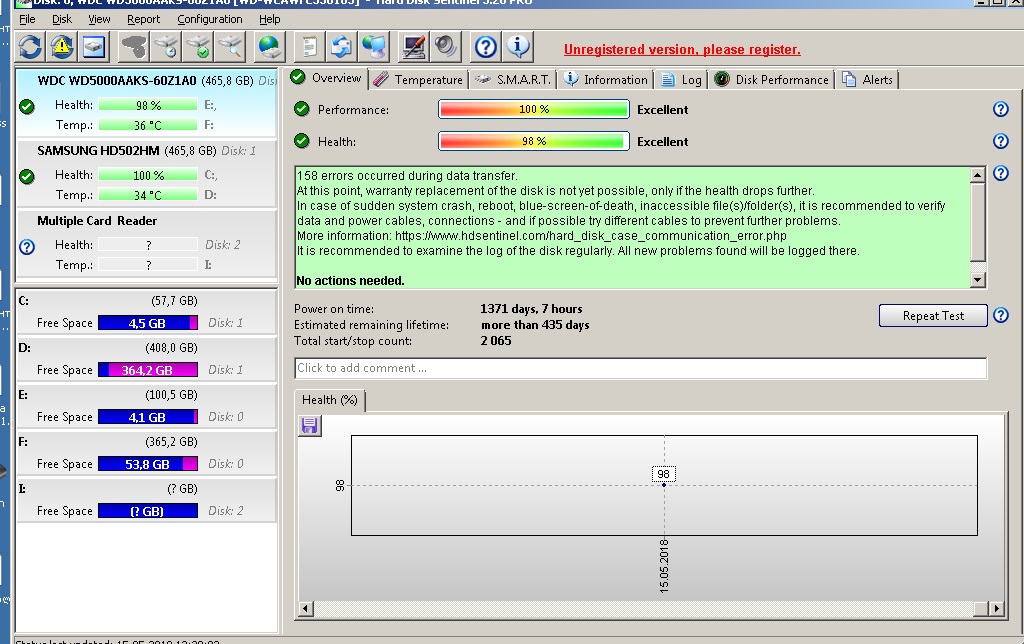Click the blue info bubble toolbar icon
The height and width of the screenshot is (644, 1024).
point(518,46)
